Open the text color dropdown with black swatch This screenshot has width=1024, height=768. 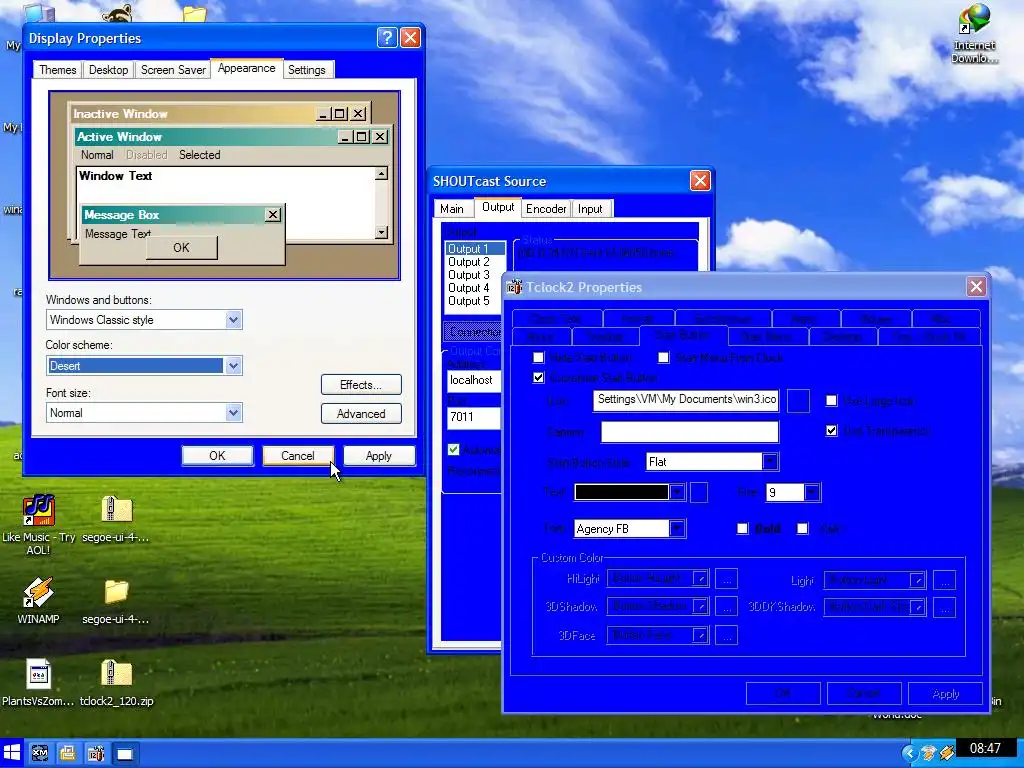coord(677,492)
